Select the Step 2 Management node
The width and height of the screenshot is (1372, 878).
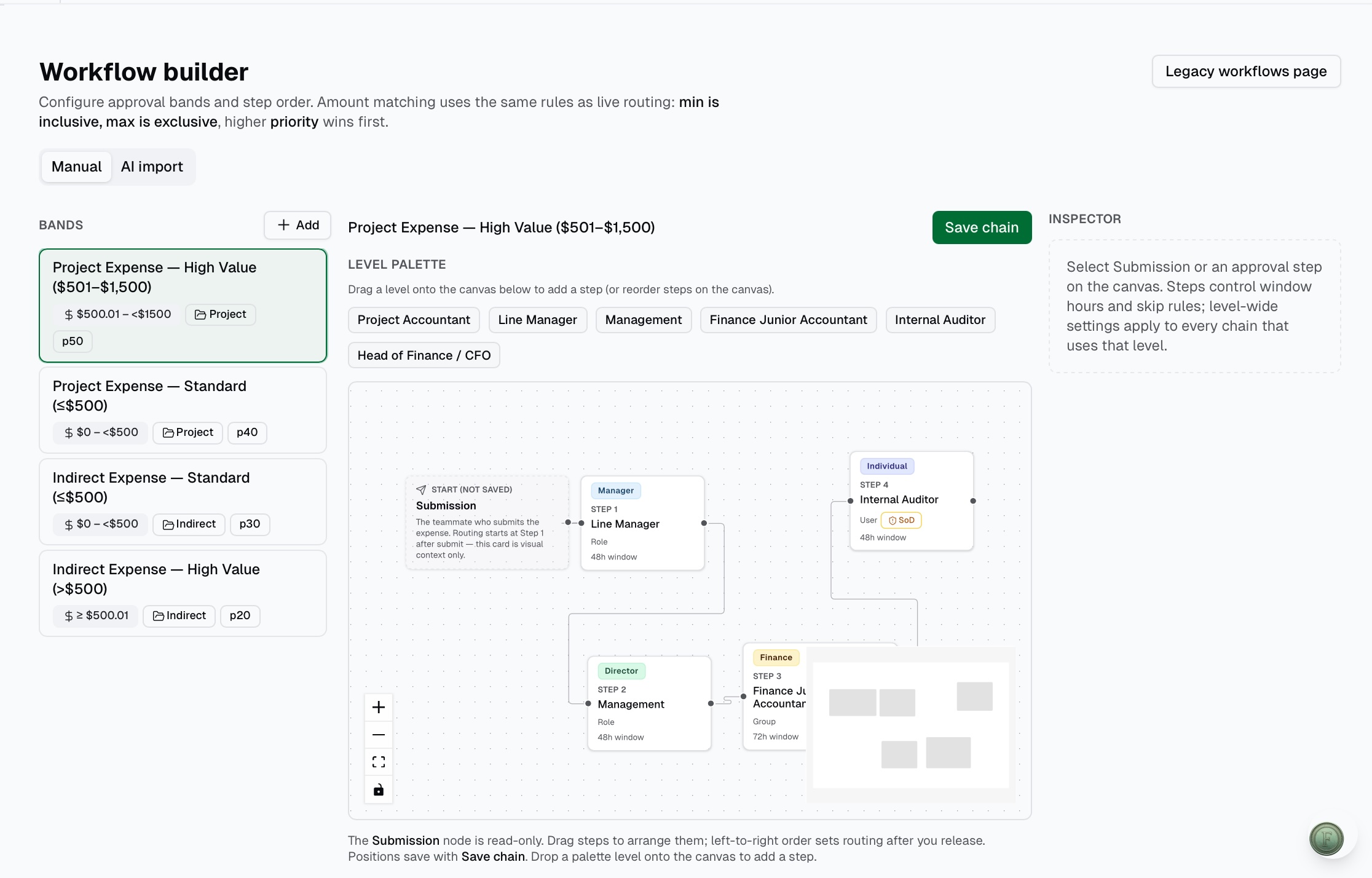click(x=649, y=703)
